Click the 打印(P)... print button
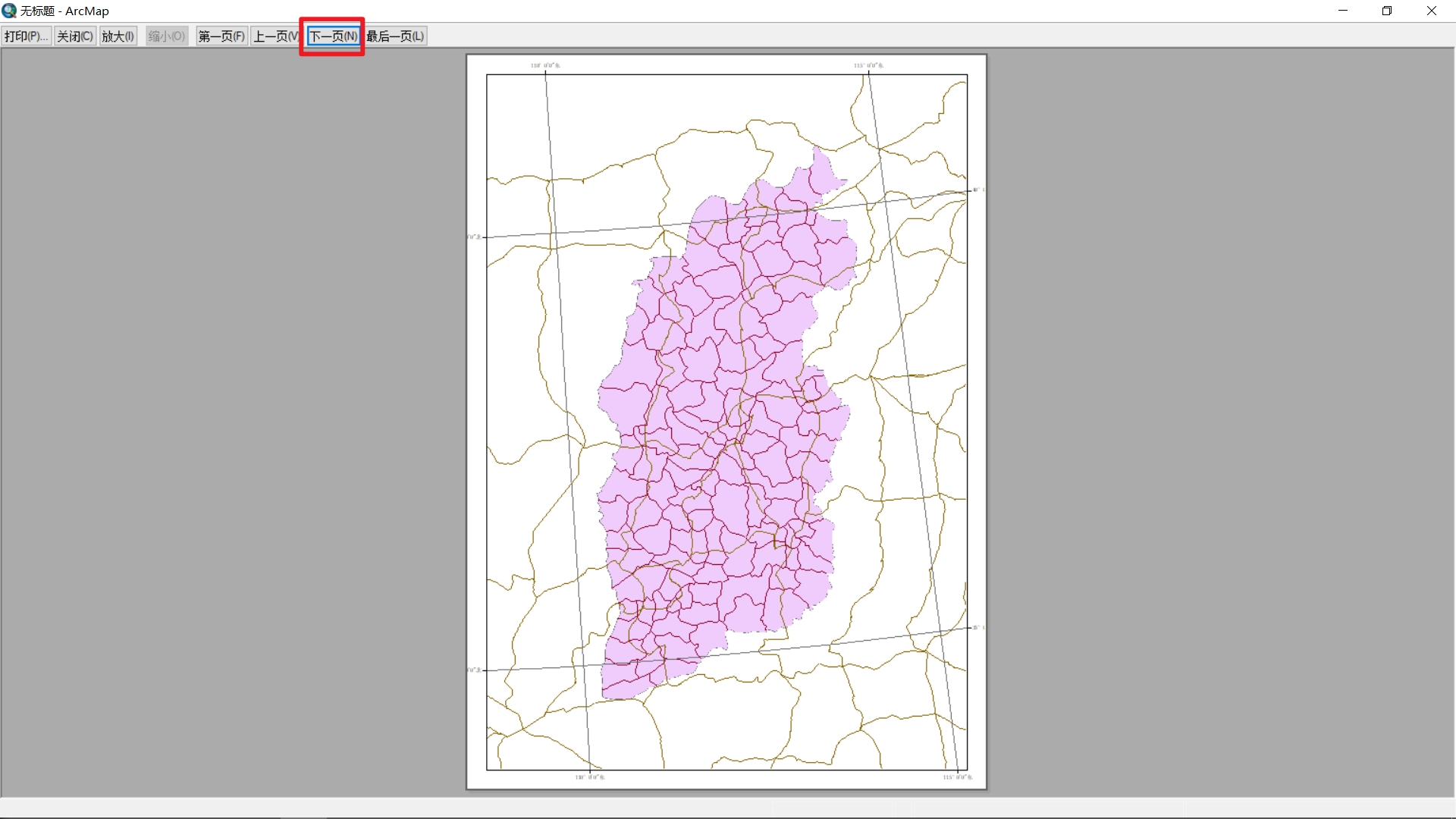 26,36
